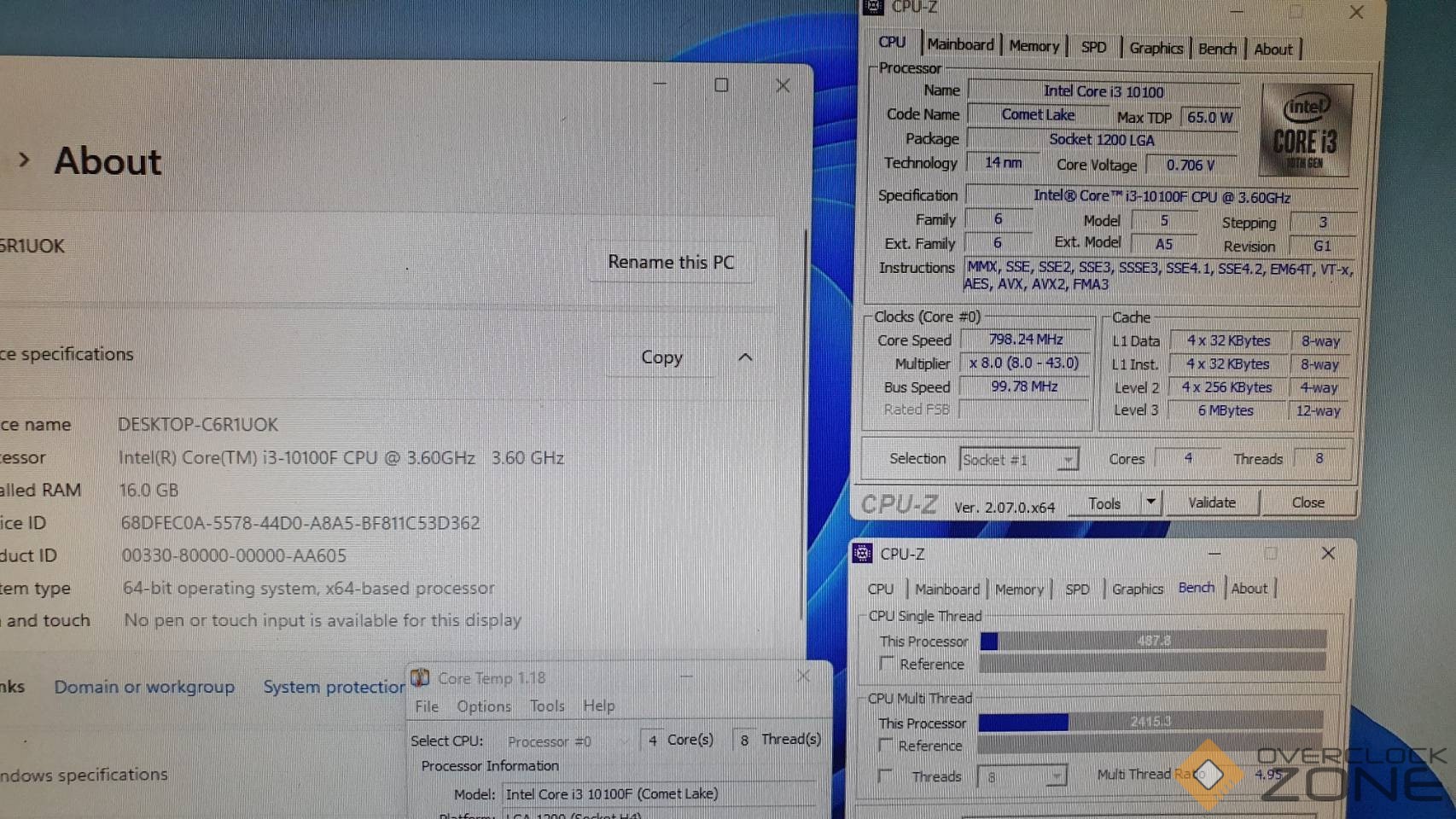The image size is (1456, 819).
Task: Click the device name DESKTOP-C6R1UOK text
Action: tap(198, 424)
